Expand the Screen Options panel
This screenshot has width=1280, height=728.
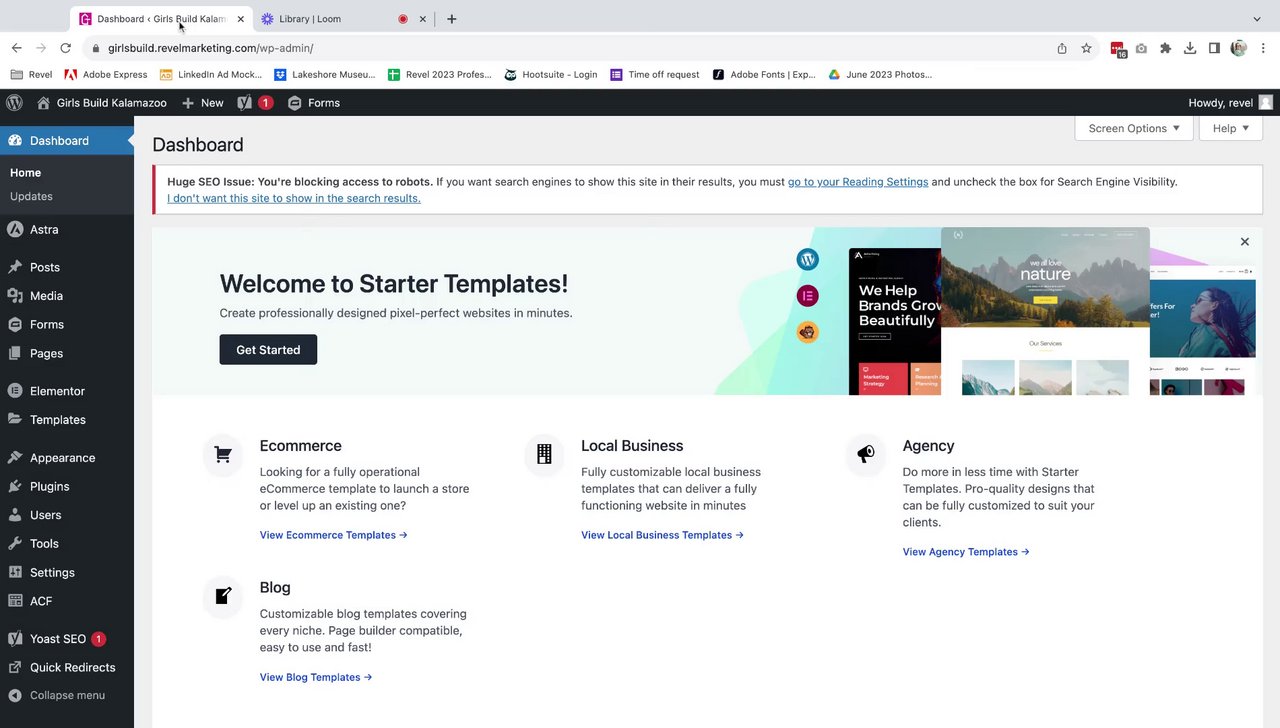point(1134,128)
